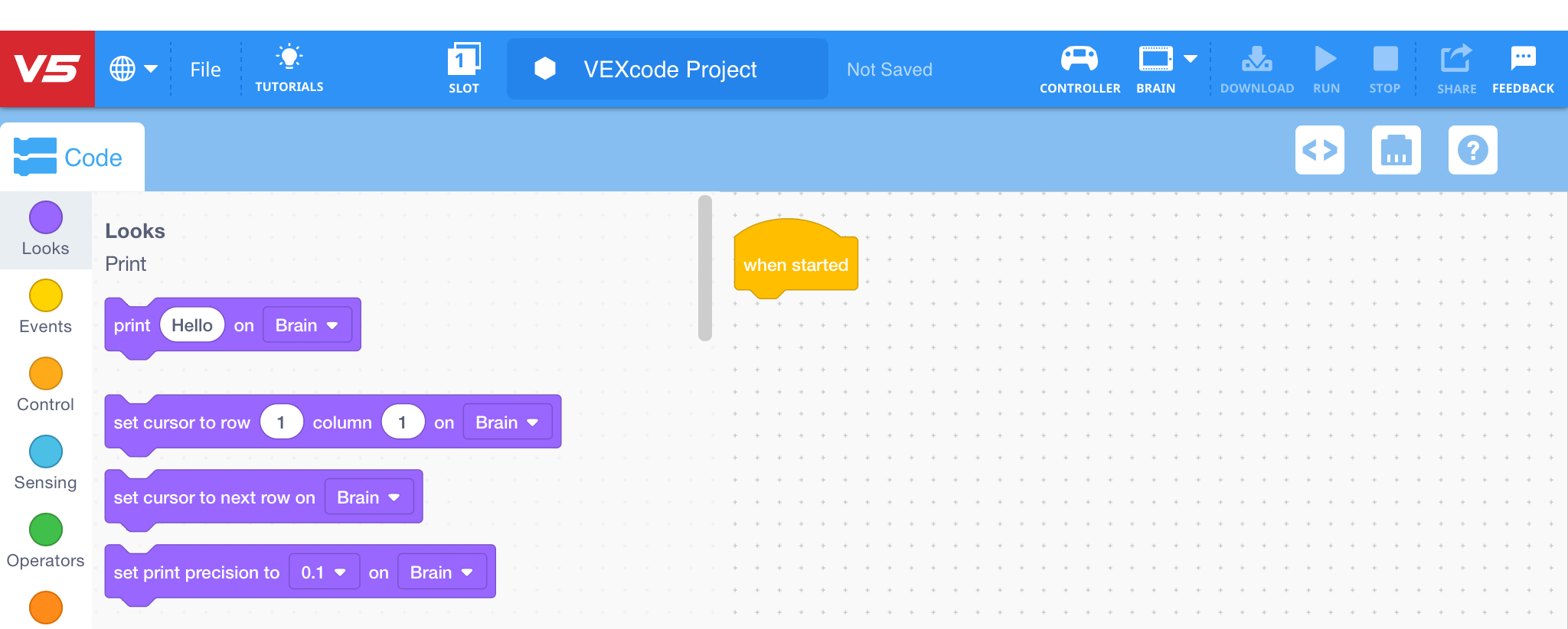Image resolution: width=1568 pixels, height=629 pixels.
Task: Click the 'when started' hat block
Action: [795, 264]
